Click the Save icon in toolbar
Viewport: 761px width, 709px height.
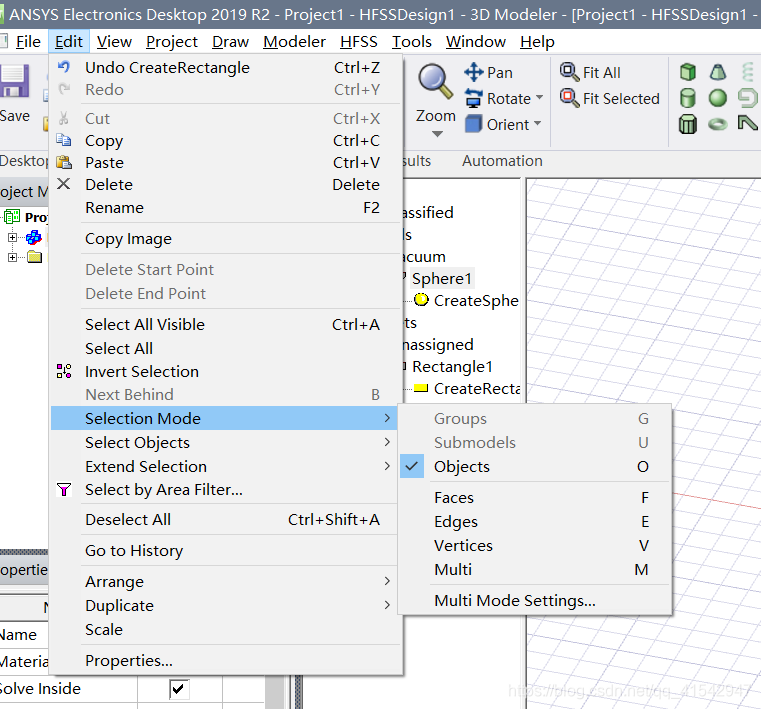pos(14,81)
